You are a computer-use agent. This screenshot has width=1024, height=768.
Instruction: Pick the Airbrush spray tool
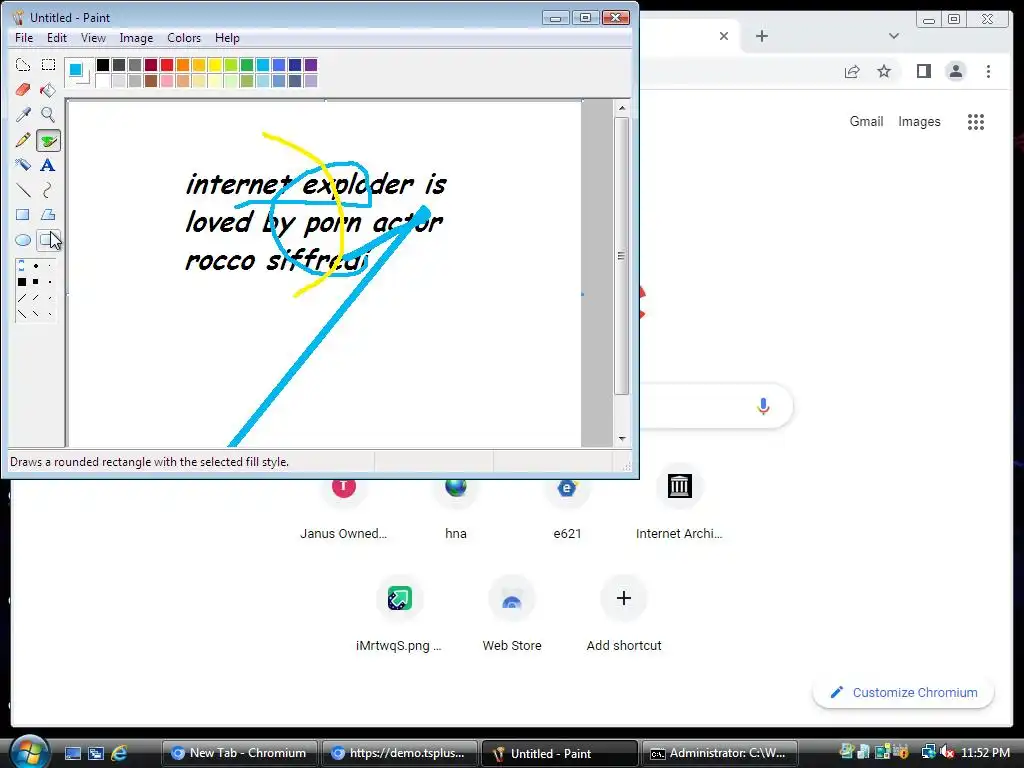click(x=23, y=165)
